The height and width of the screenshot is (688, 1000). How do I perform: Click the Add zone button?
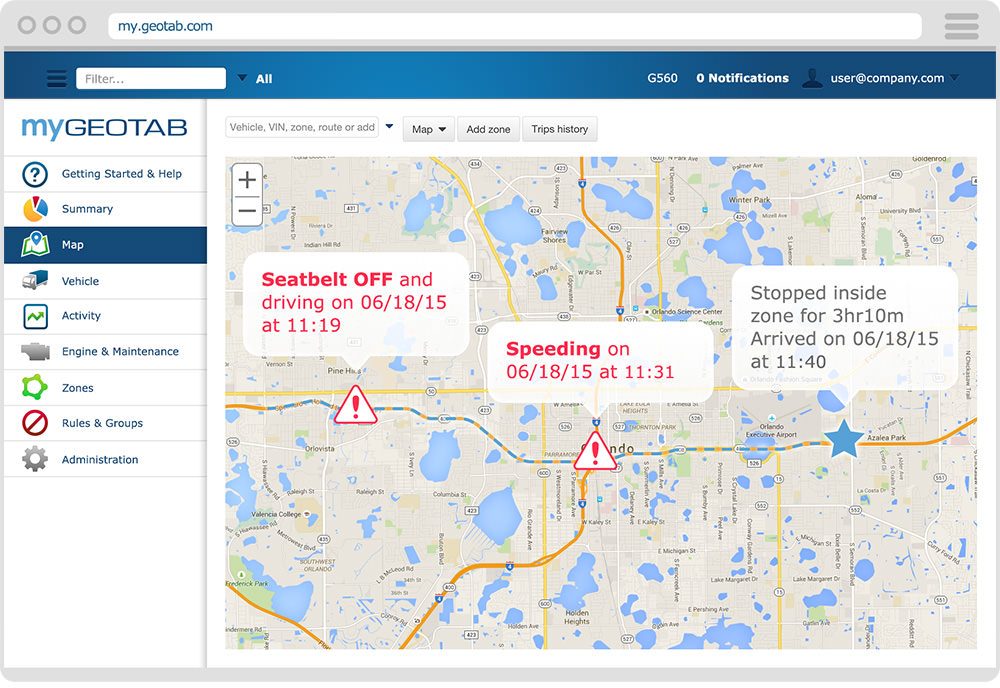coord(489,129)
